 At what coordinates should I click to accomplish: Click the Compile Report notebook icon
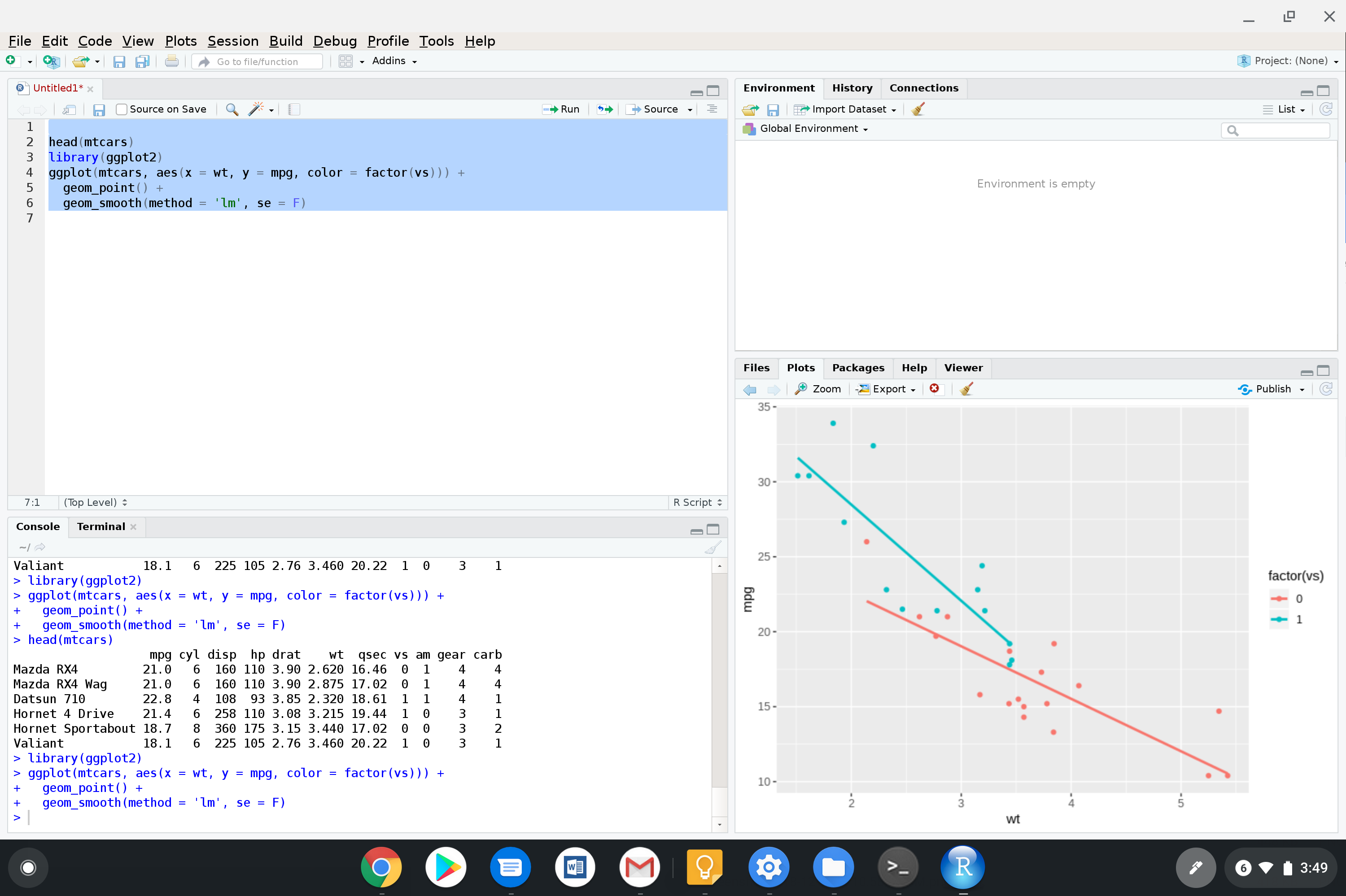[x=294, y=109]
